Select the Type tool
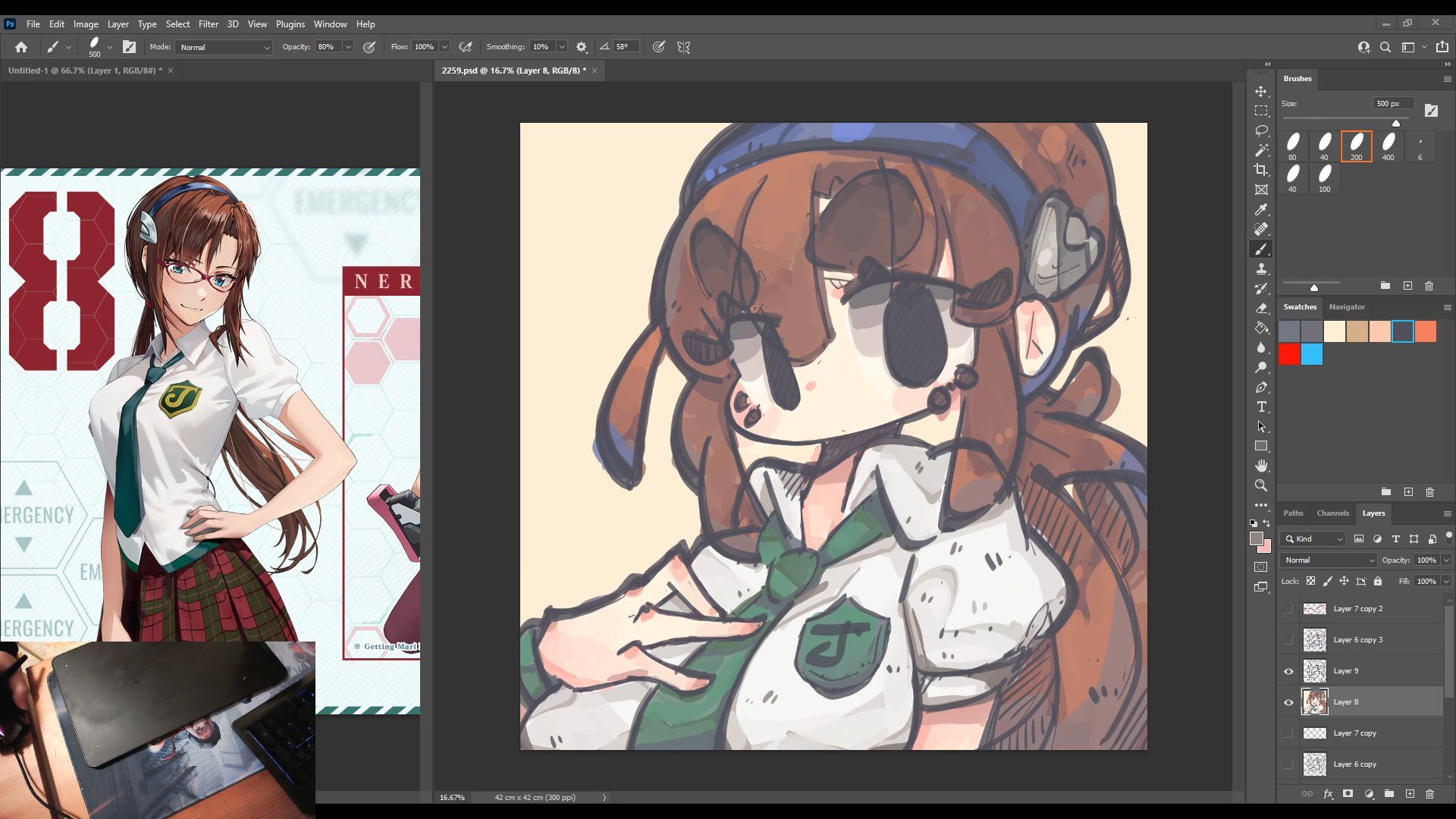The image size is (1456, 819). 1261,406
